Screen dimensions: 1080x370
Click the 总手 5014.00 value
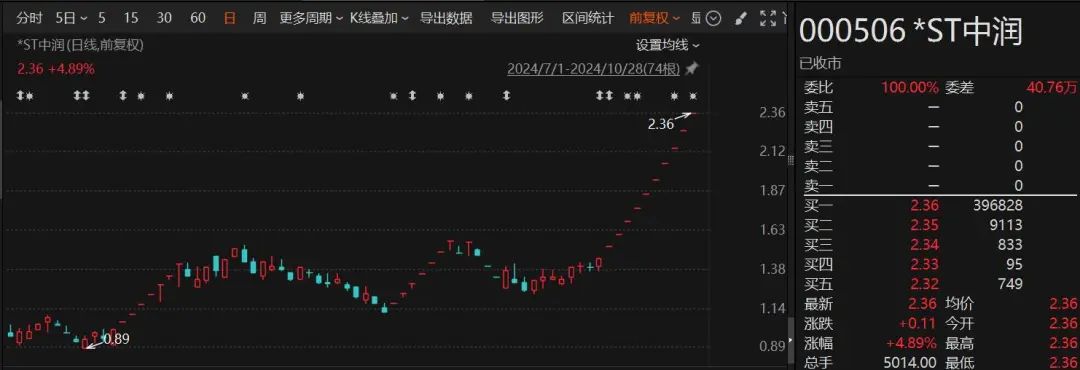click(909, 362)
